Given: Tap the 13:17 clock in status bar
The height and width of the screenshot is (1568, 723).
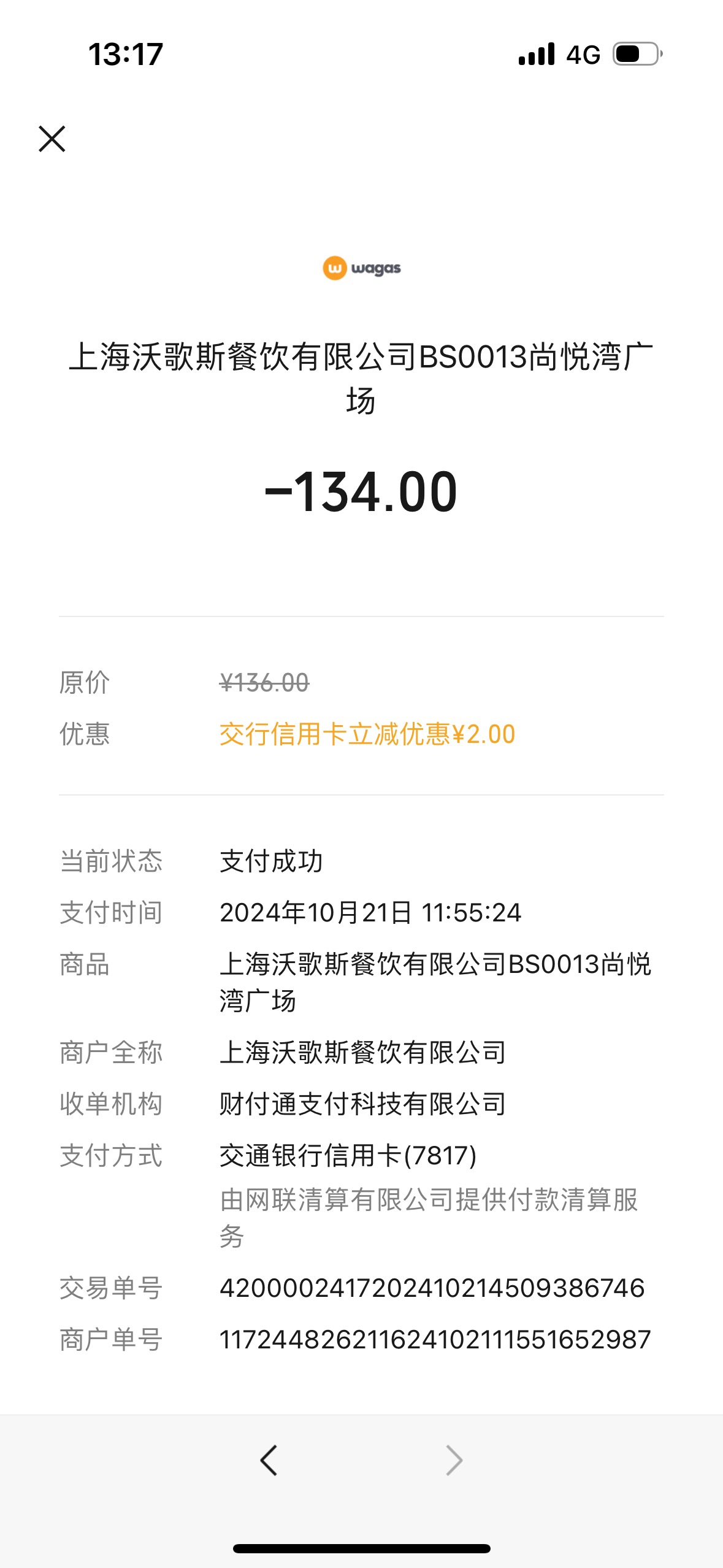Looking at the screenshot, I should pyautogui.click(x=126, y=54).
